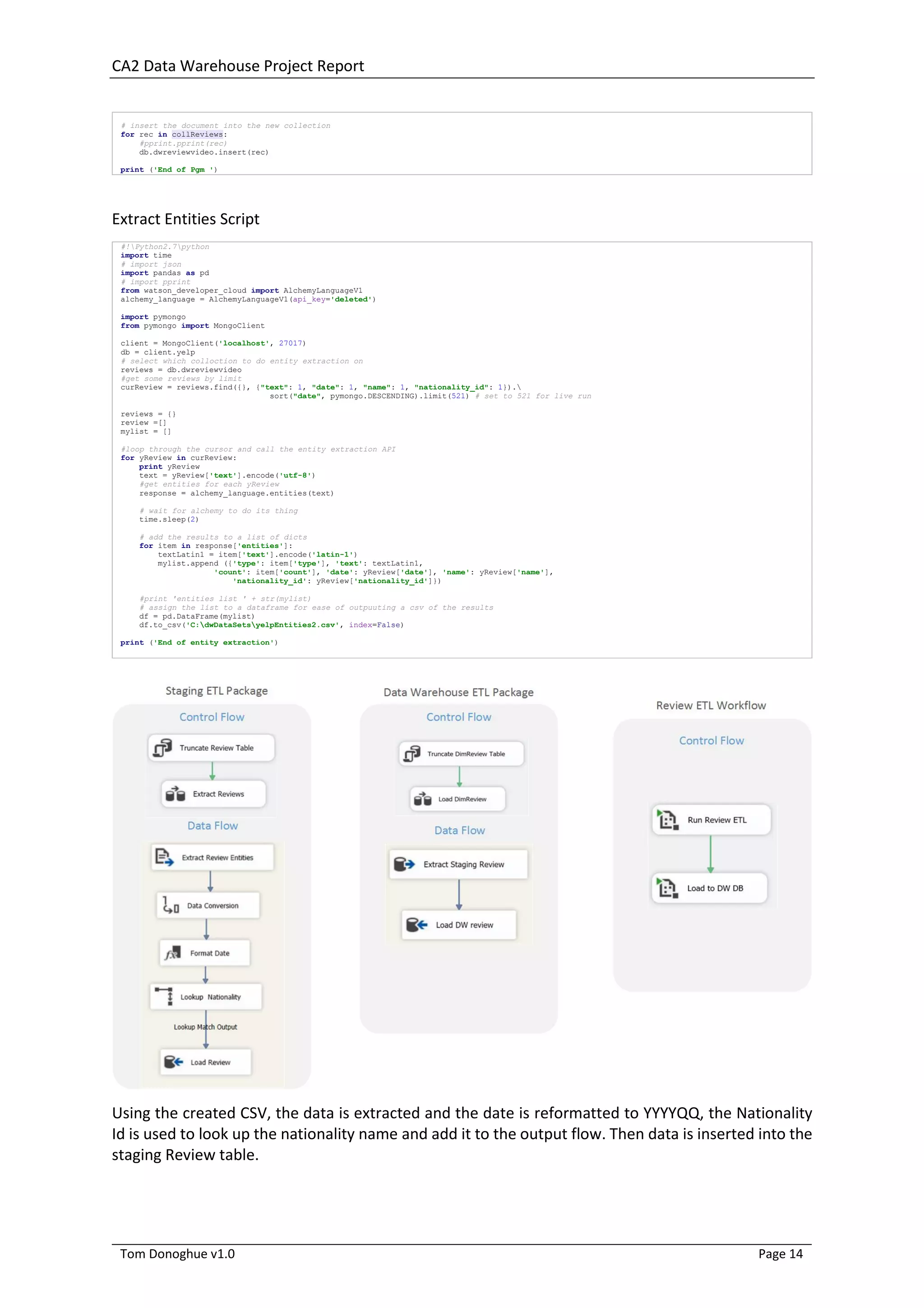Click the Extract Reviews data flow icon
Viewport: 924px width, 1308px height.
pos(176,793)
